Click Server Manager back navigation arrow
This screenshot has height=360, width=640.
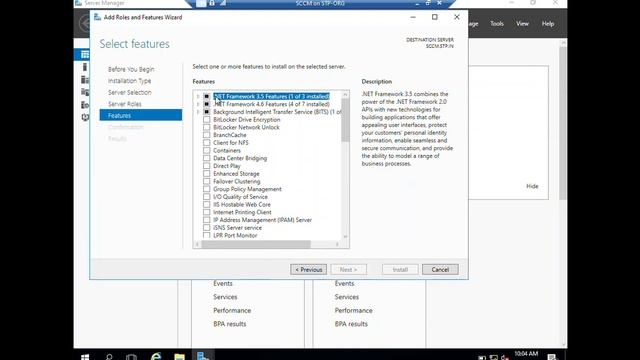click(84, 24)
